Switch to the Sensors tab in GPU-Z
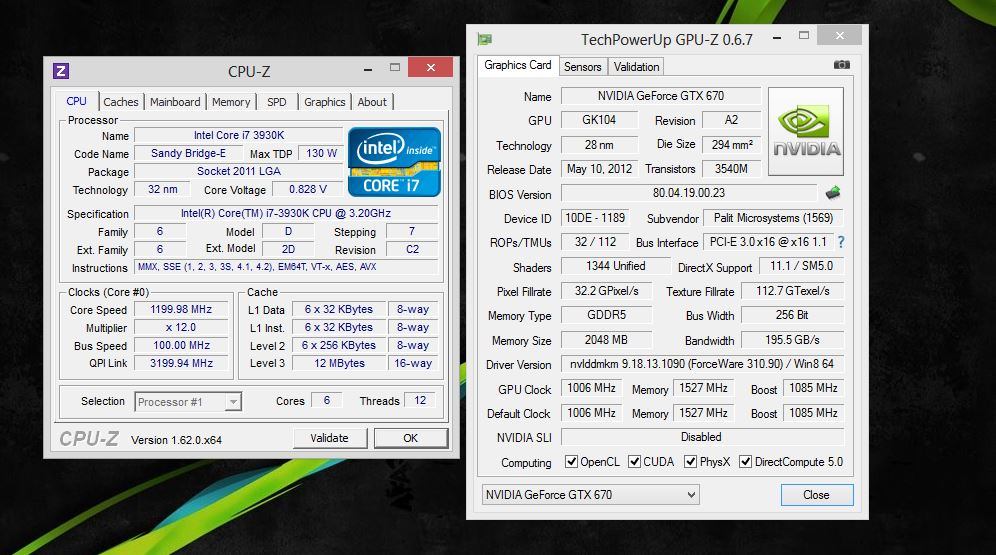Viewport: 996px width, 555px height. [x=582, y=67]
